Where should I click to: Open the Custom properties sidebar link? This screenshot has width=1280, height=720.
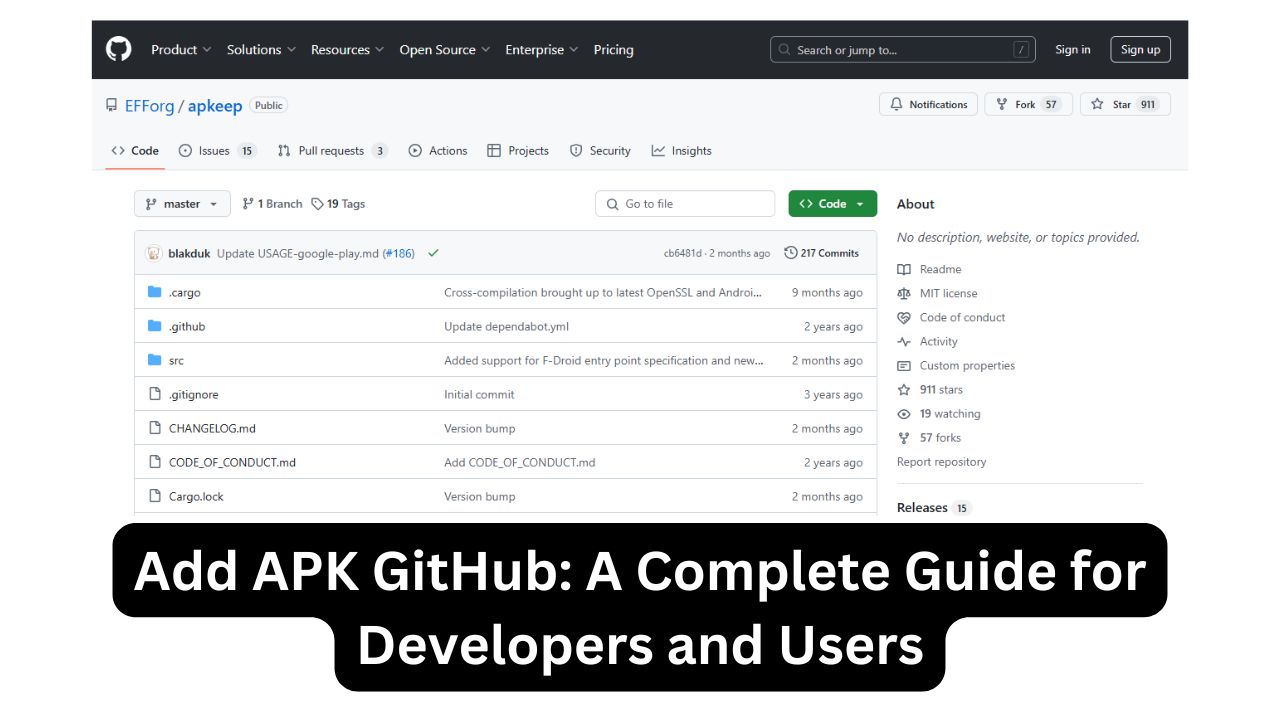point(956,366)
